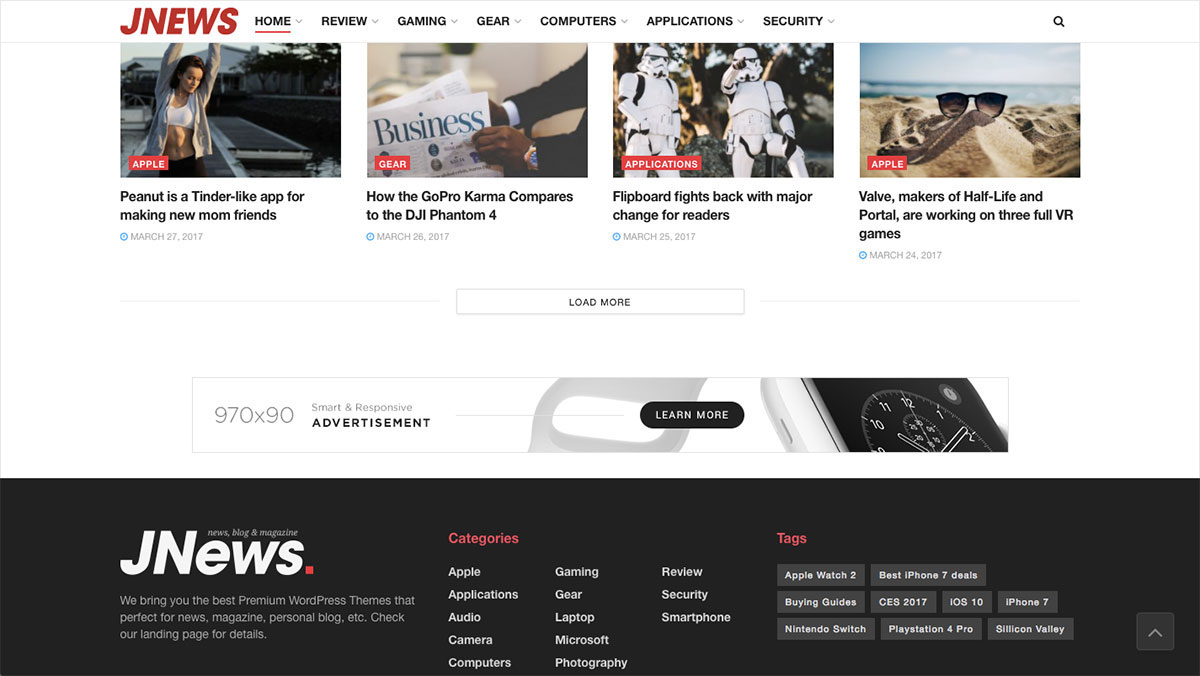The height and width of the screenshot is (676, 1200).
Task: Click the clock icon beside March 27, 2017
Action: 124,237
